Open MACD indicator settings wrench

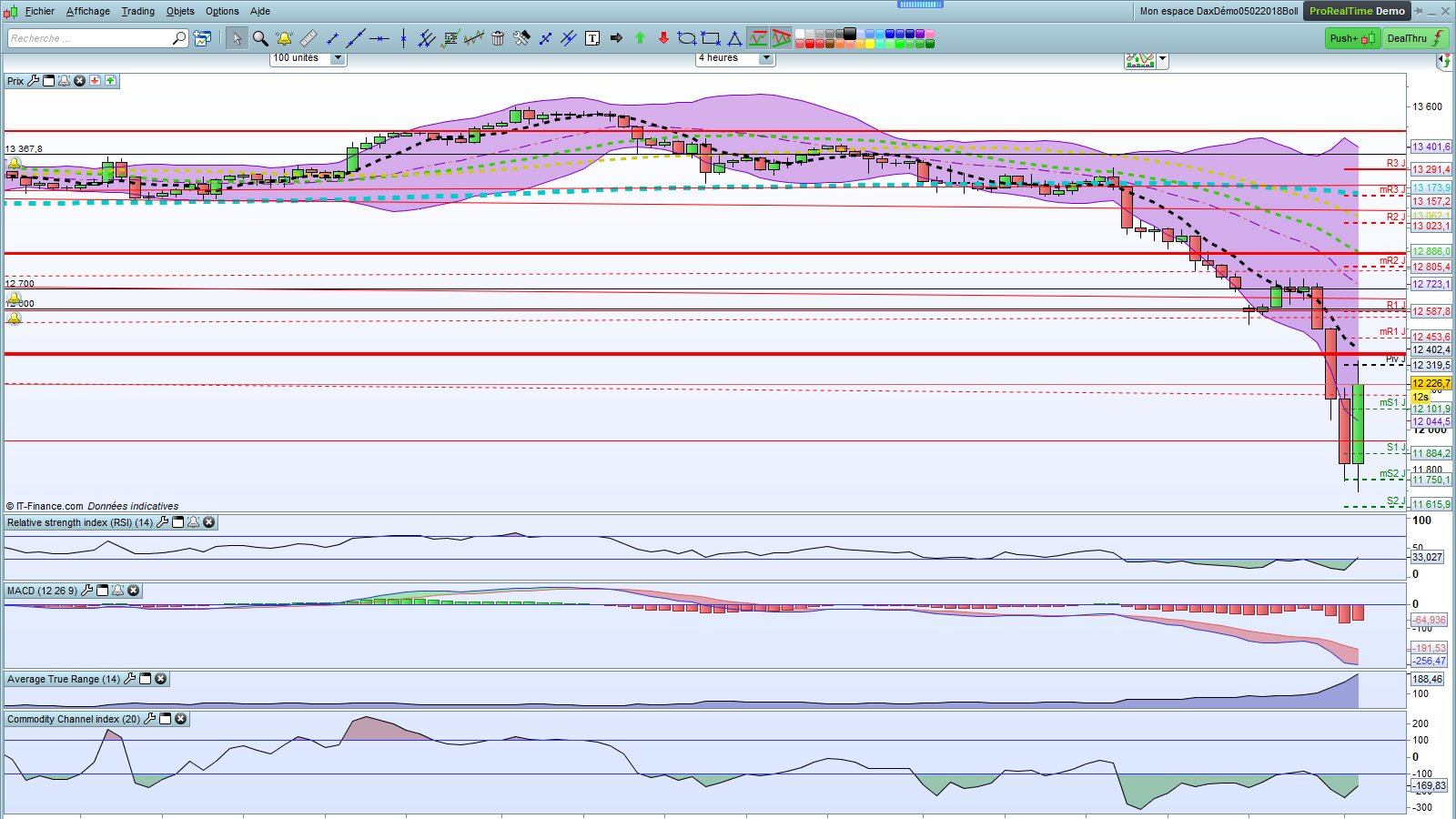click(x=87, y=591)
